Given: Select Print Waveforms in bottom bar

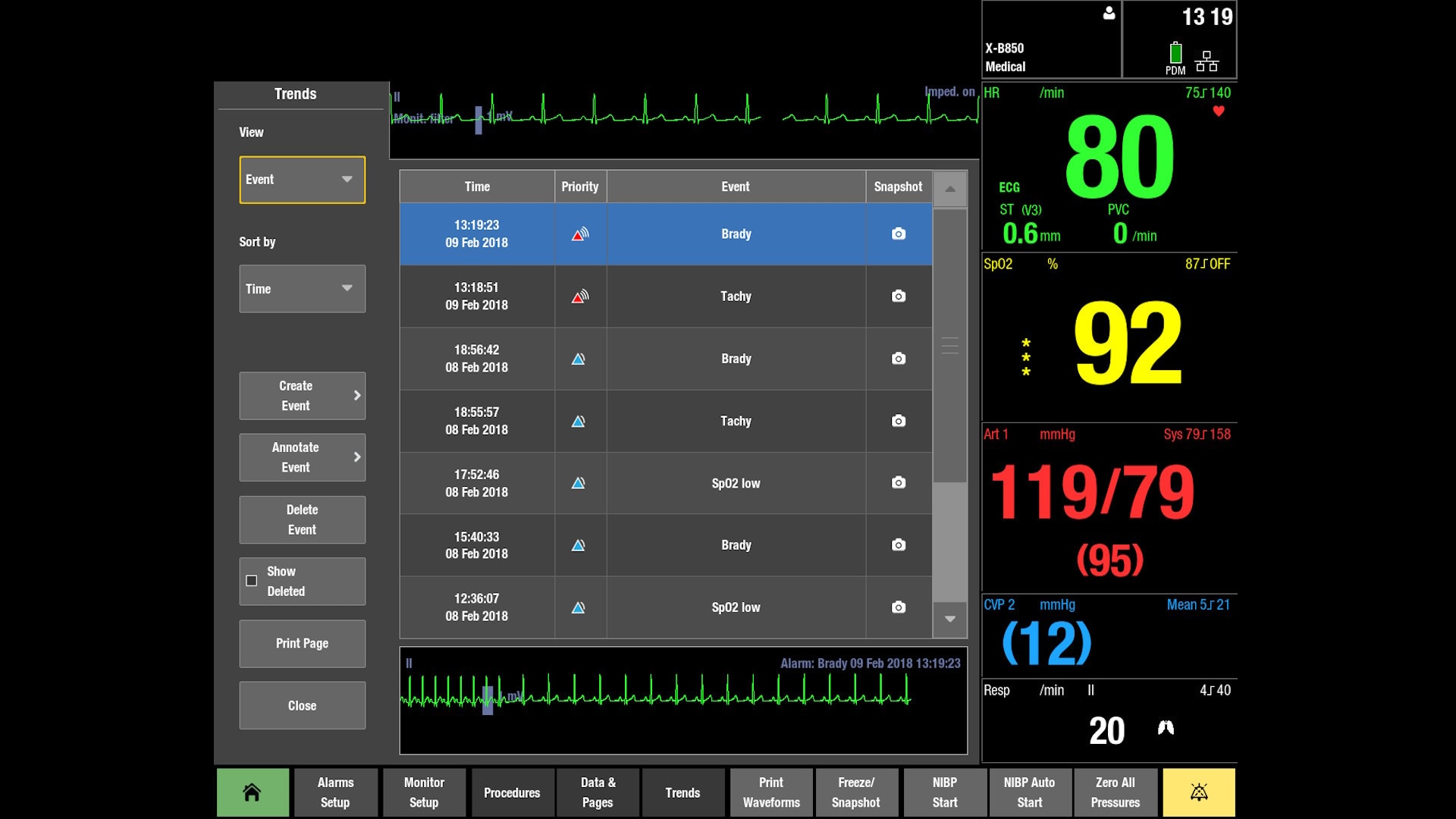Looking at the screenshot, I should [771, 792].
